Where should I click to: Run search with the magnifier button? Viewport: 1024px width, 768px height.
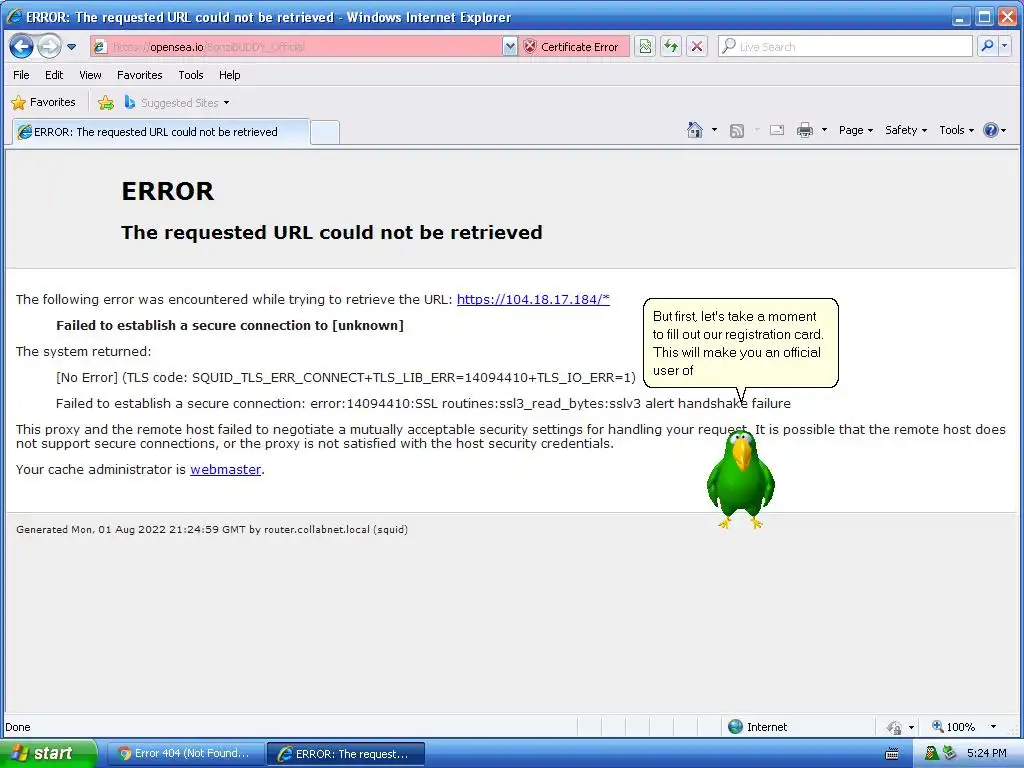click(x=987, y=46)
